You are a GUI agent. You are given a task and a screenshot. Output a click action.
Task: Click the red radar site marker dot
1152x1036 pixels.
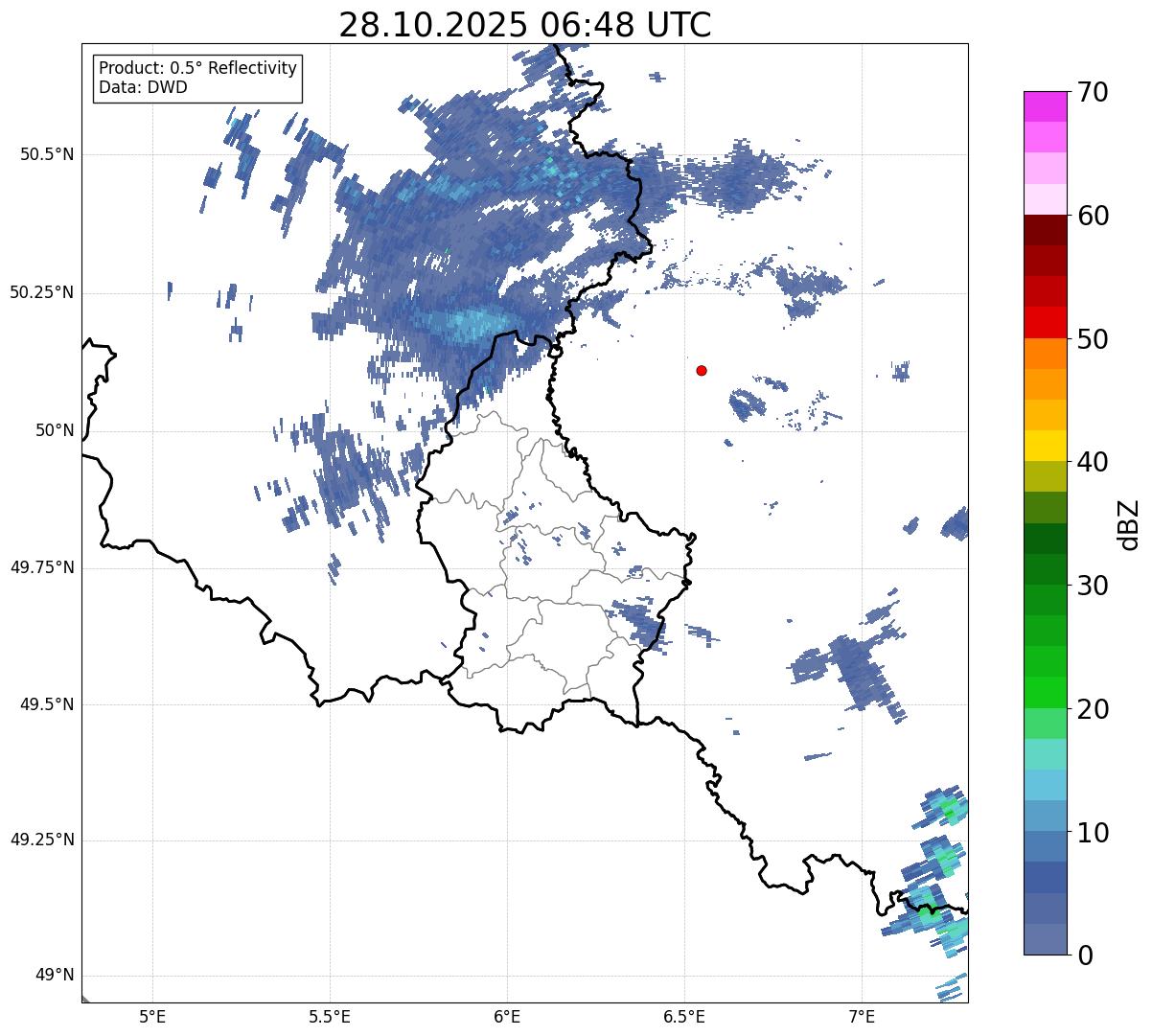702,370
